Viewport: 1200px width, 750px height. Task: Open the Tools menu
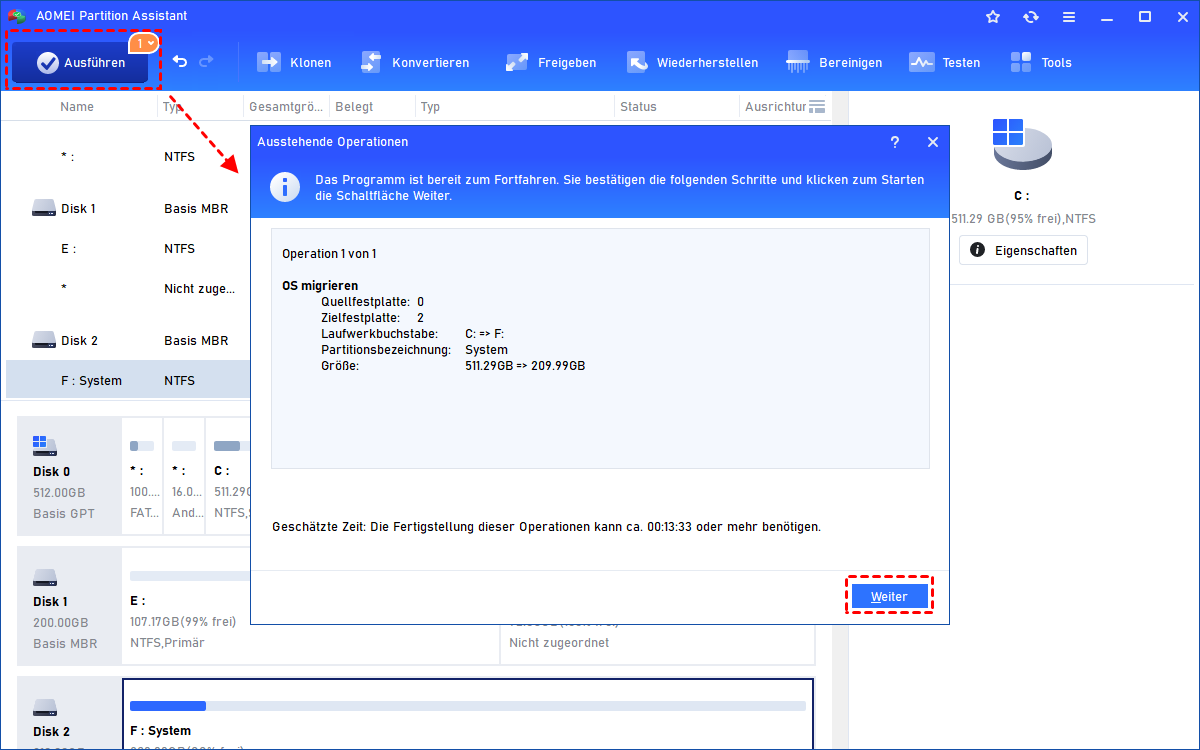[x=1041, y=62]
